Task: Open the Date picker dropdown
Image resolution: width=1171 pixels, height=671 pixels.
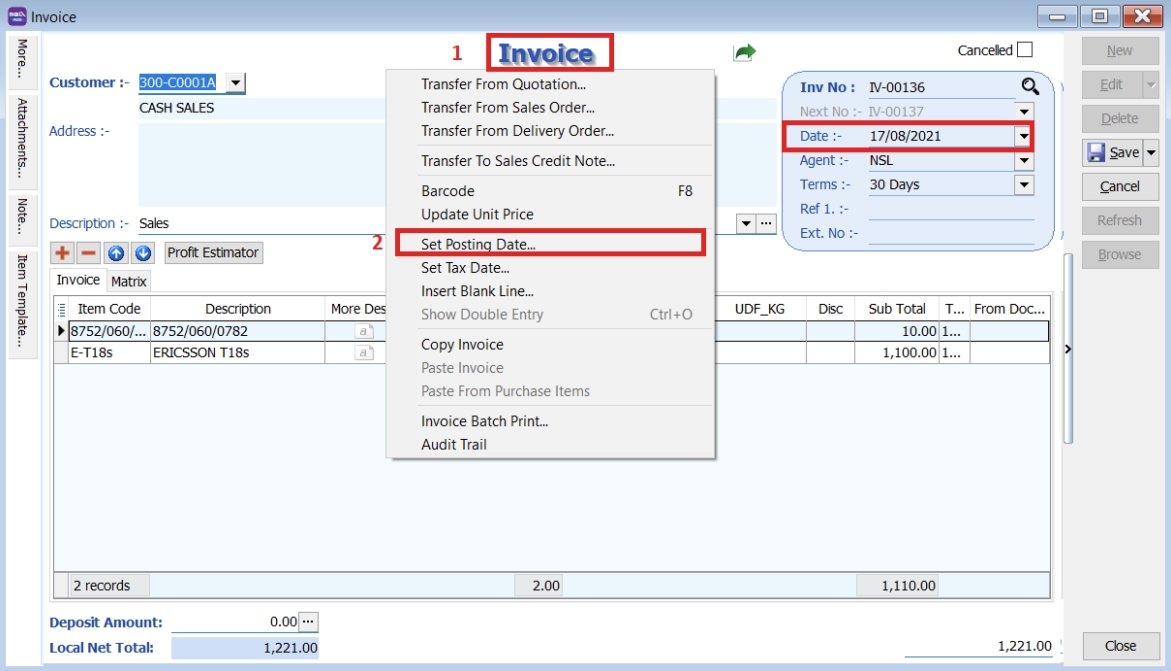Action: (x=1023, y=136)
